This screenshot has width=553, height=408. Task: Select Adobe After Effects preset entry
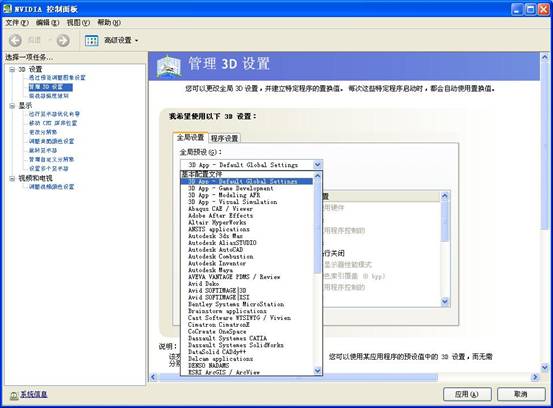click(x=220, y=215)
